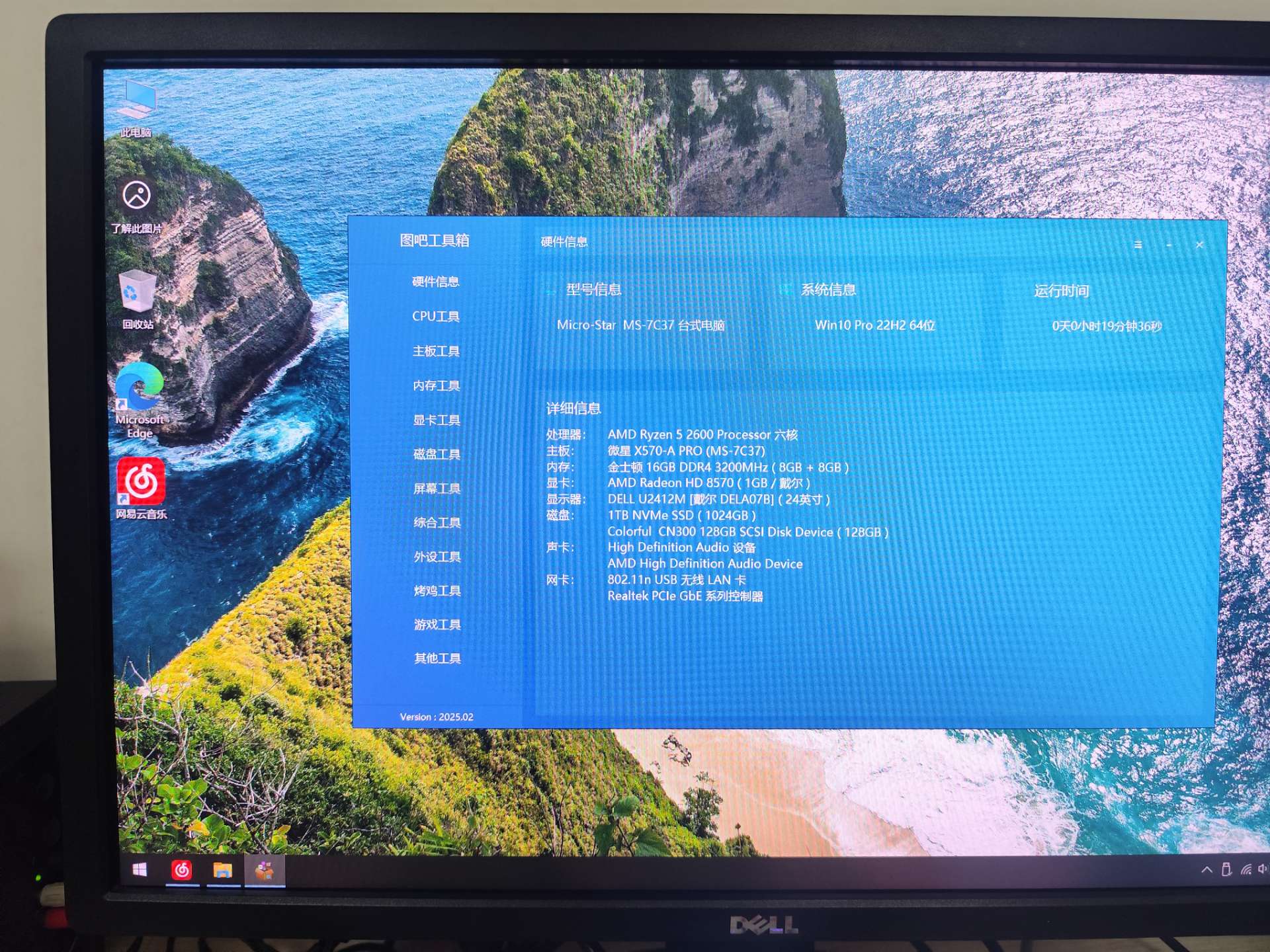
Task: Open the 图吧工具箱 hamburger menu icon
Action: (x=1138, y=245)
